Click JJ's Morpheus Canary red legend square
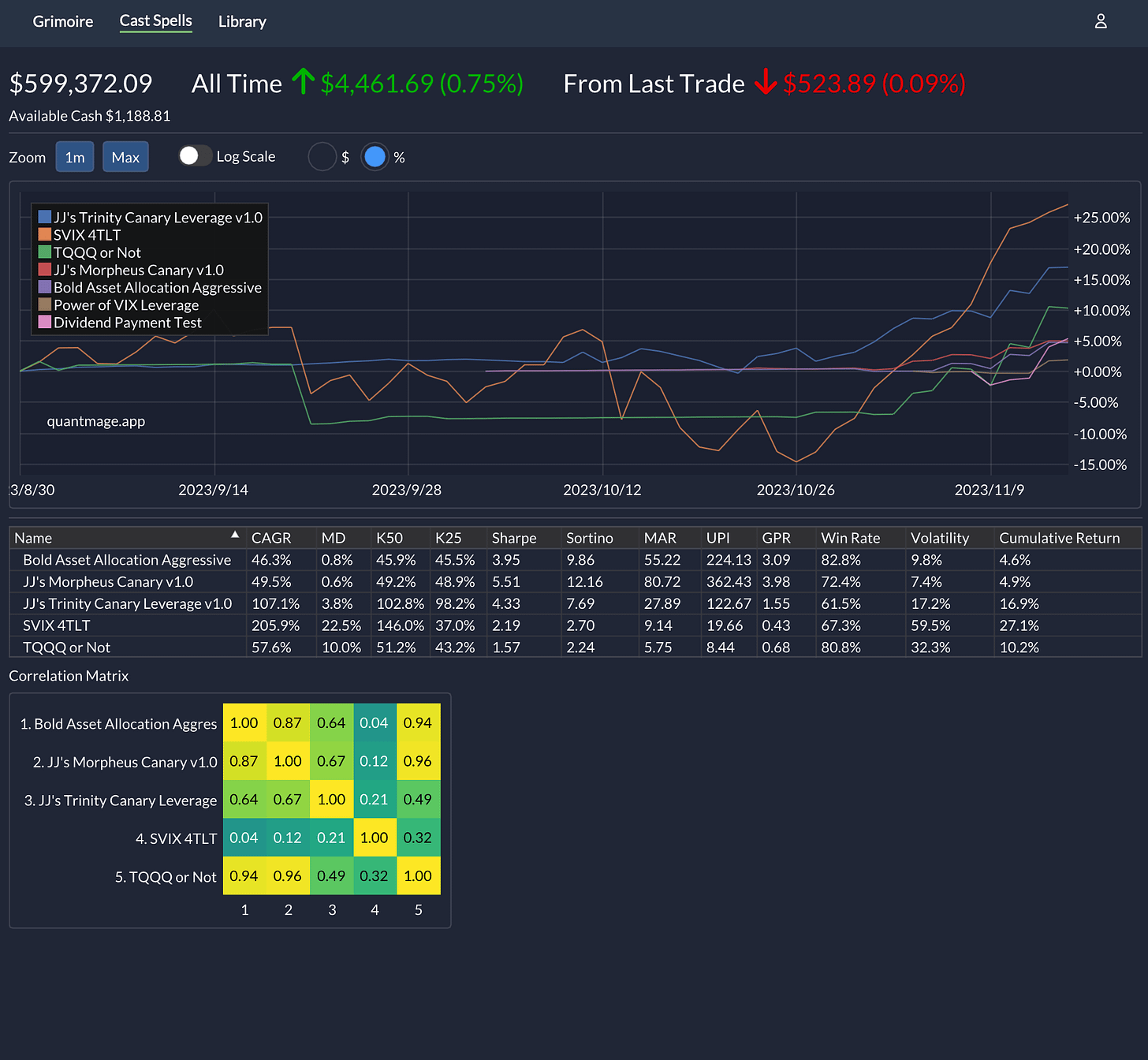This screenshot has height=1060, width=1148. (x=45, y=270)
